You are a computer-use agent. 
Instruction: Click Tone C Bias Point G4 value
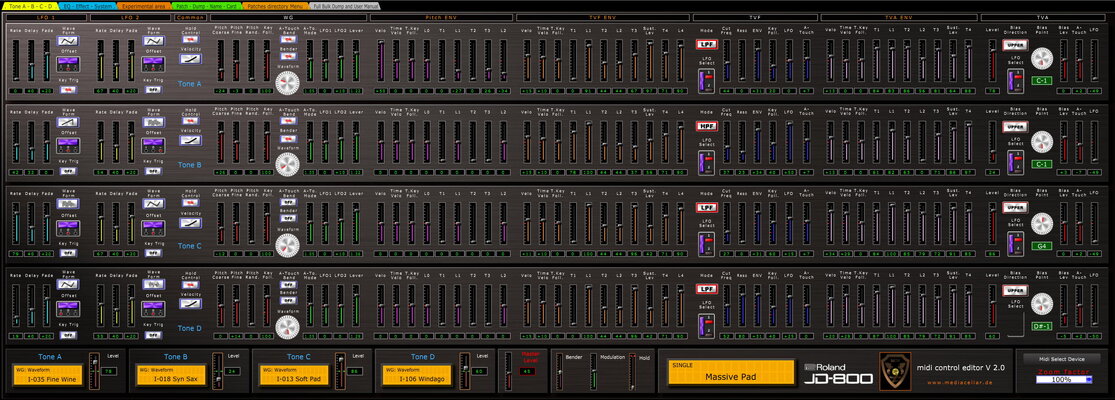(1041, 246)
